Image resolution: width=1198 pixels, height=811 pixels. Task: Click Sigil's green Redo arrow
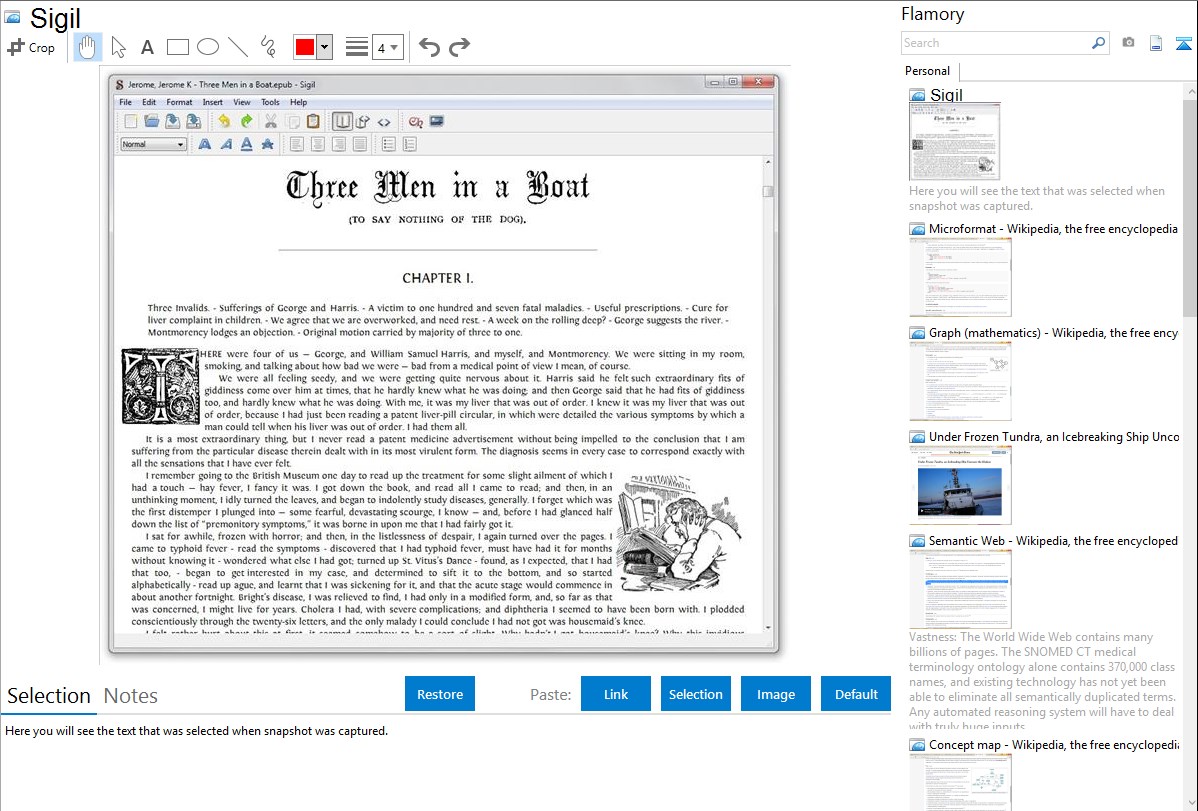pos(246,122)
